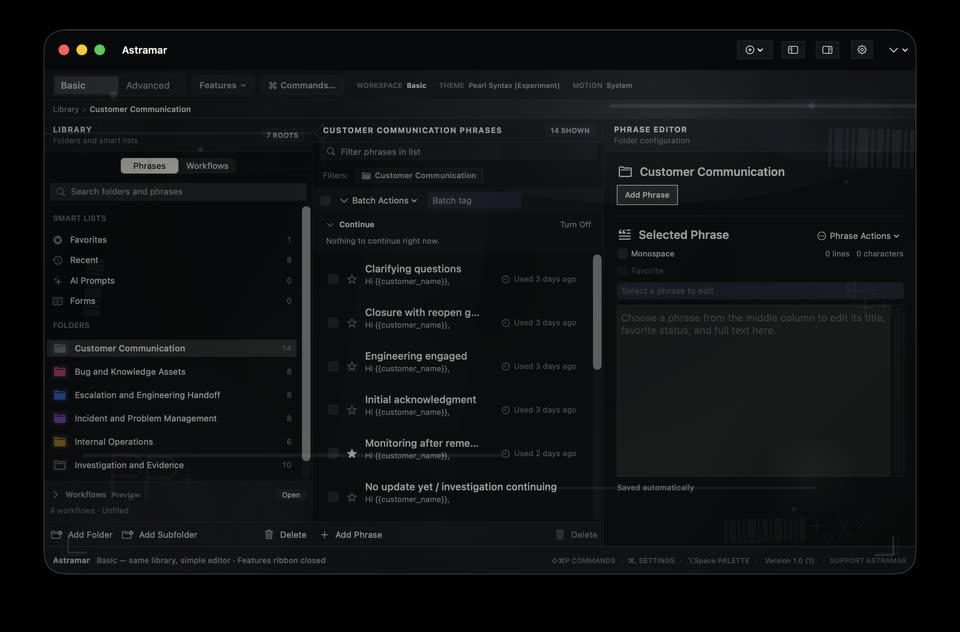Check the No update yet checkbox

[x=333, y=497]
